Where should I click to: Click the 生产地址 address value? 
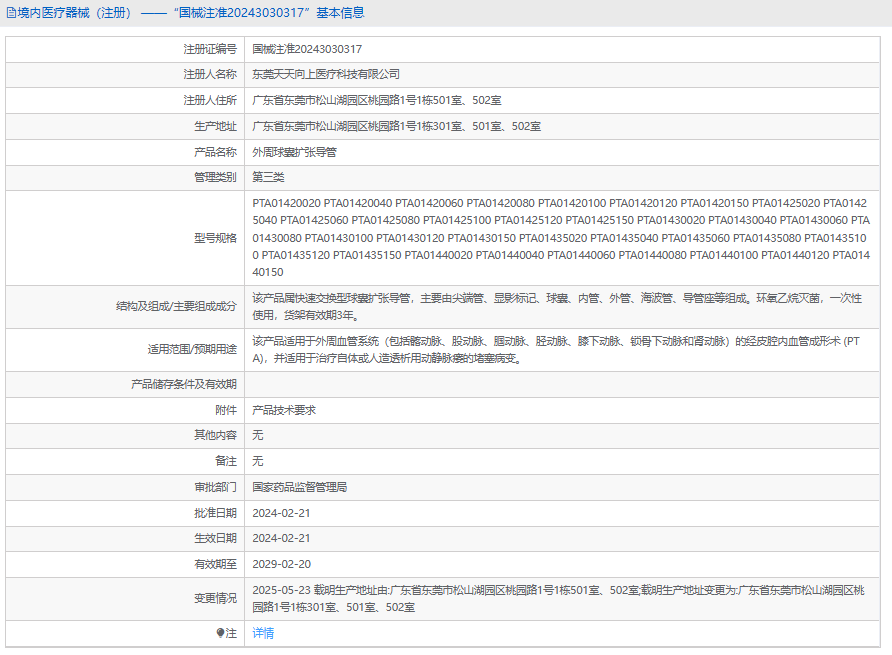[397, 126]
